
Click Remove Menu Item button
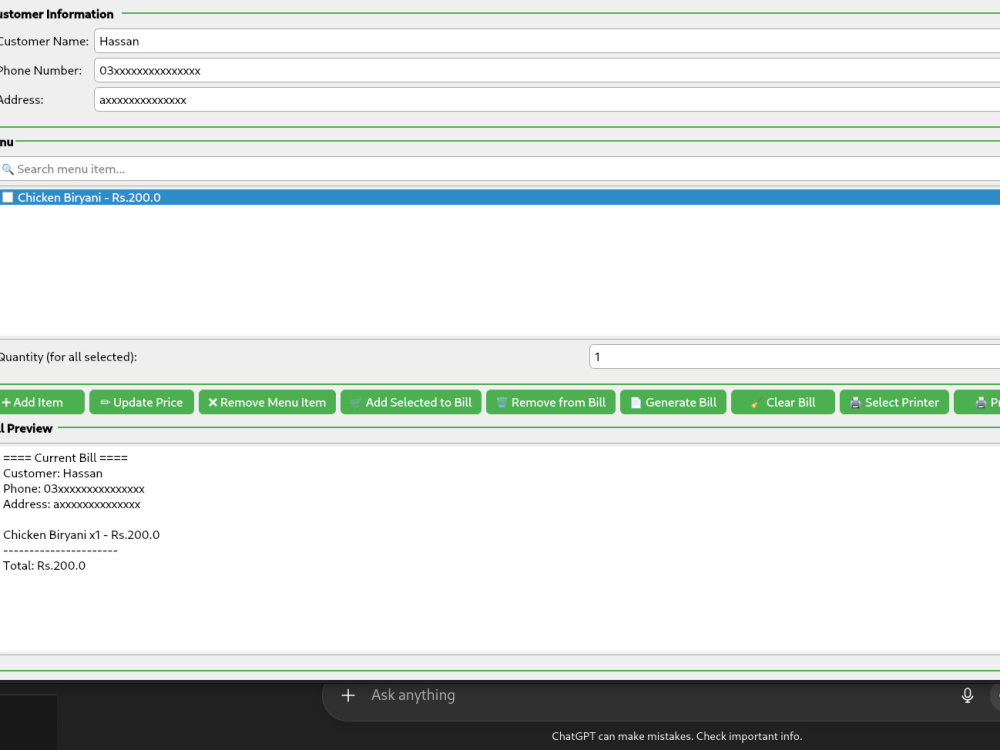[x=267, y=402]
